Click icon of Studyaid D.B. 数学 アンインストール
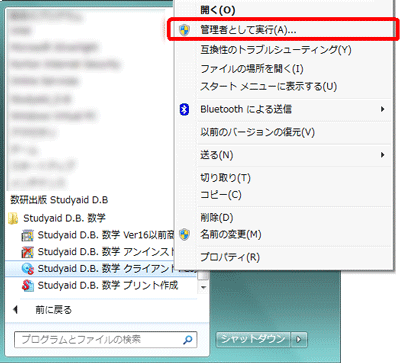The width and height of the screenshot is (400, 363). pyautogui.click(x=27, y=252)
